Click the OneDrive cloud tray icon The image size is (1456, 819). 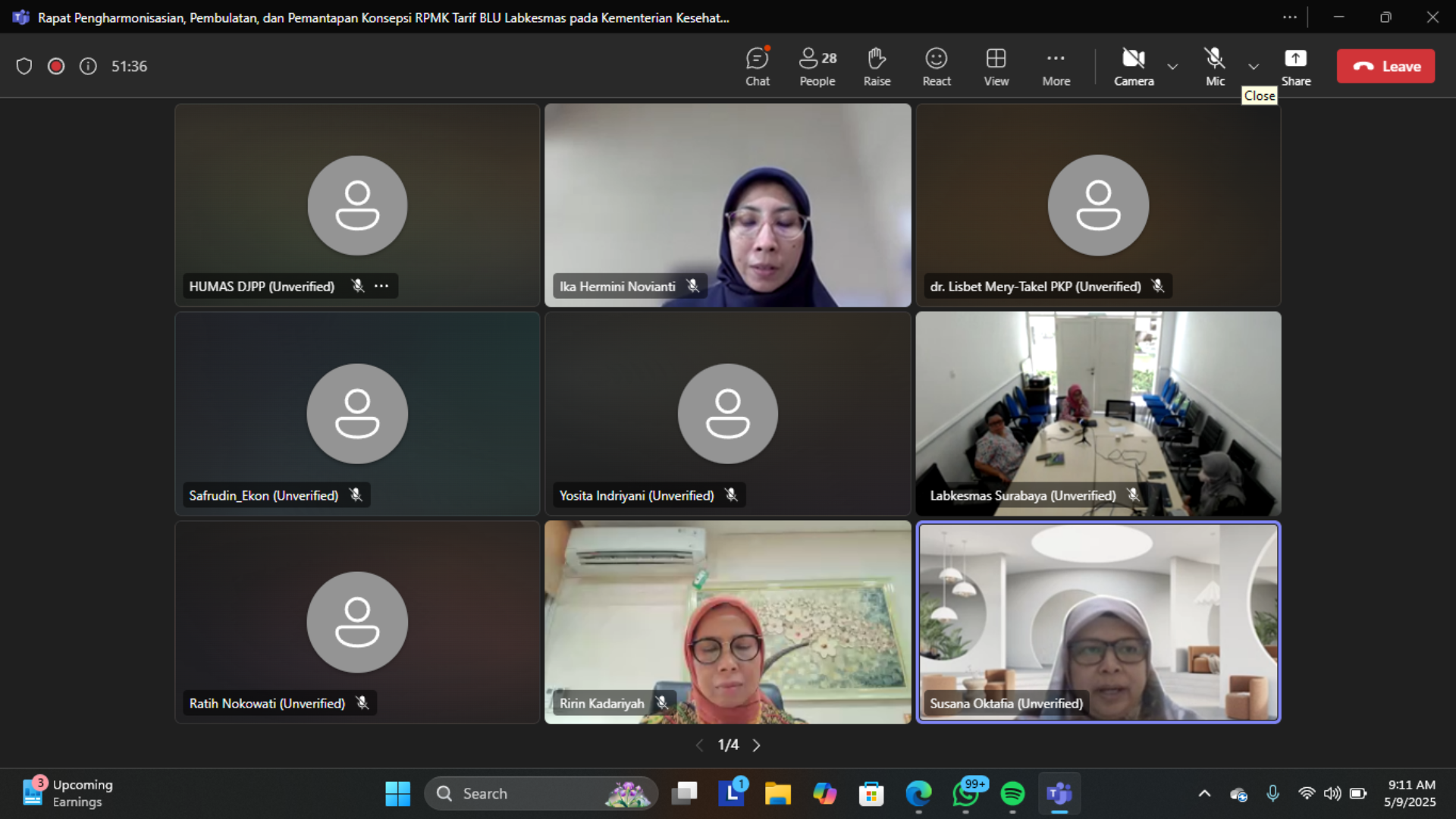click(x=1238, y=794)
